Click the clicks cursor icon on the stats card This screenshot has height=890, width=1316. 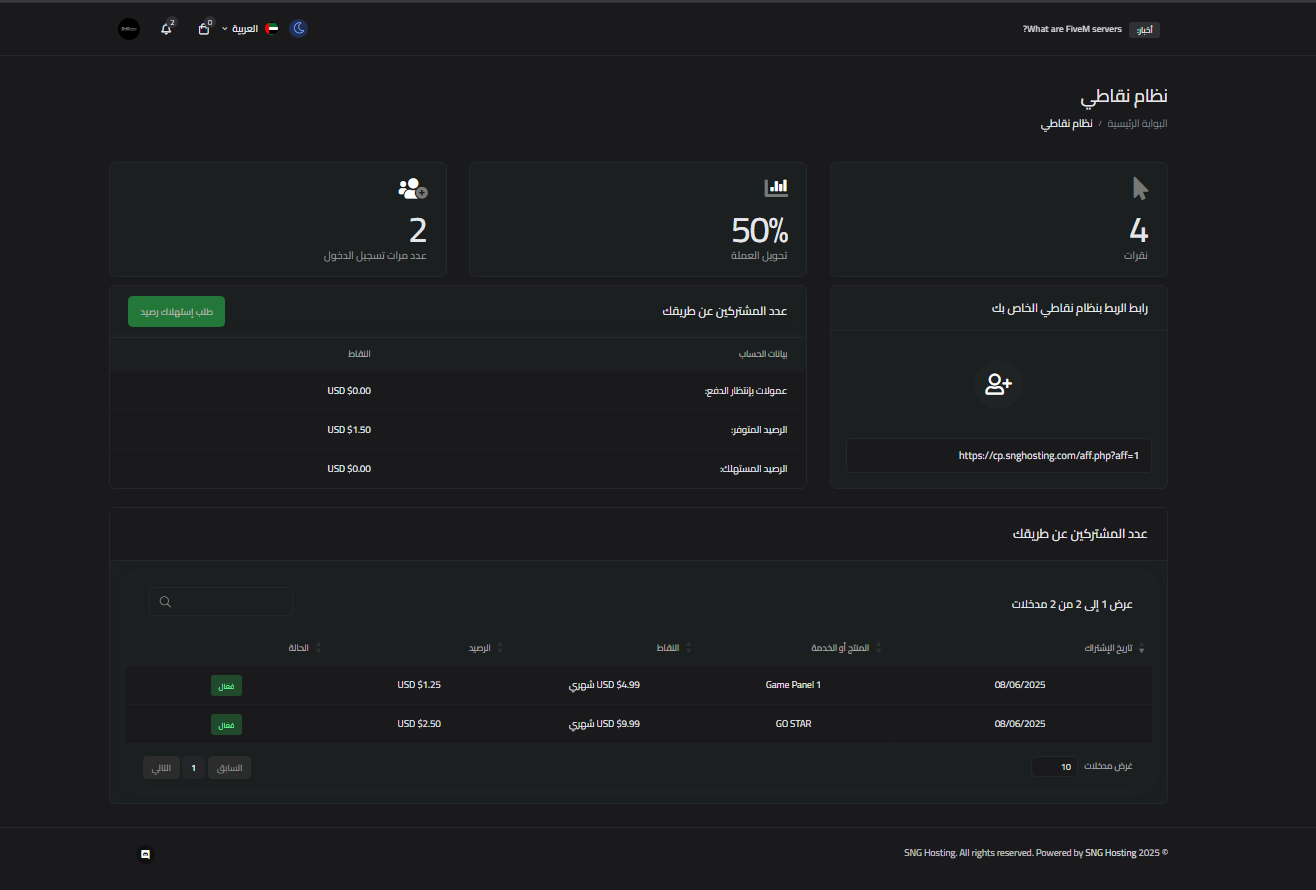point(1138,187)
